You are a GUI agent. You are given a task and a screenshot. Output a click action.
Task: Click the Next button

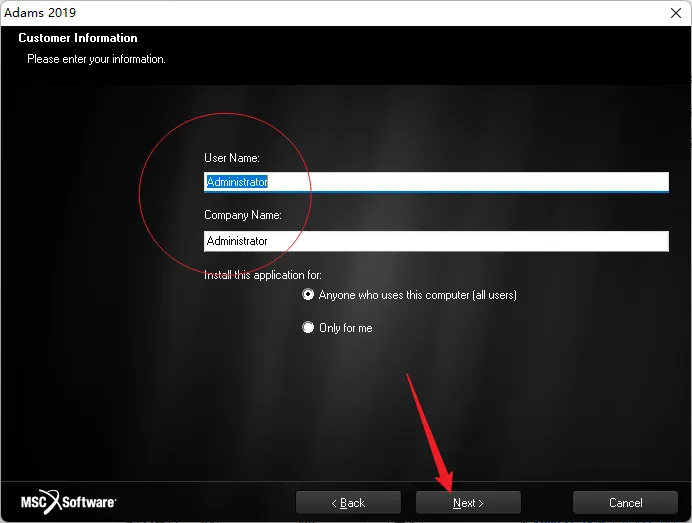point(468,503)
